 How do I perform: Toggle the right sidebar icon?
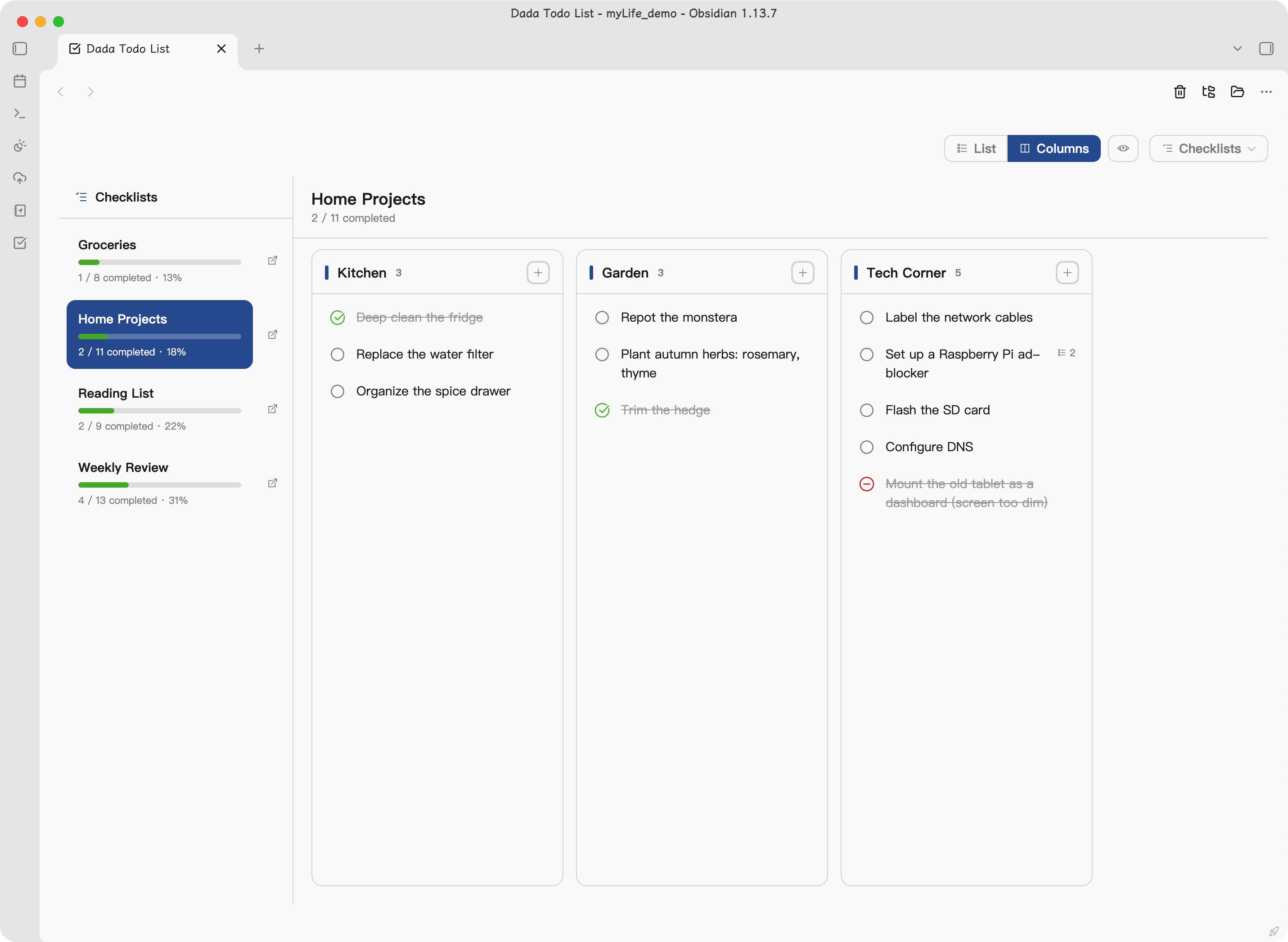(x=1266, y=49)
